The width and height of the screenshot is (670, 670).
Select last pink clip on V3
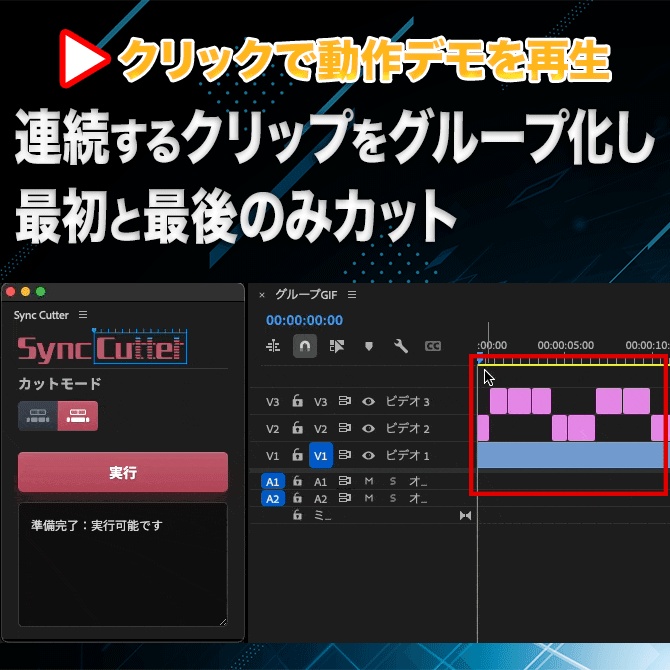pyautogui.click(x=636, y=401)
